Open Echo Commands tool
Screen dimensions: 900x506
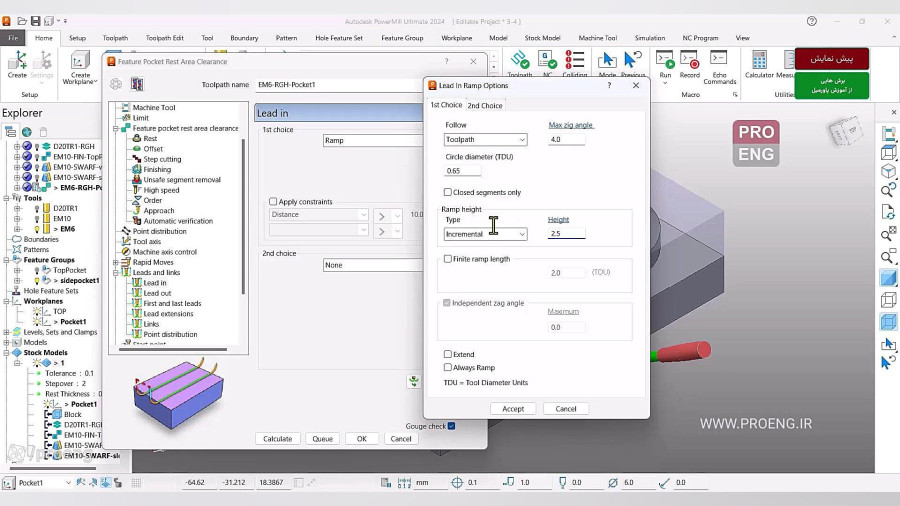pos(719,68)
